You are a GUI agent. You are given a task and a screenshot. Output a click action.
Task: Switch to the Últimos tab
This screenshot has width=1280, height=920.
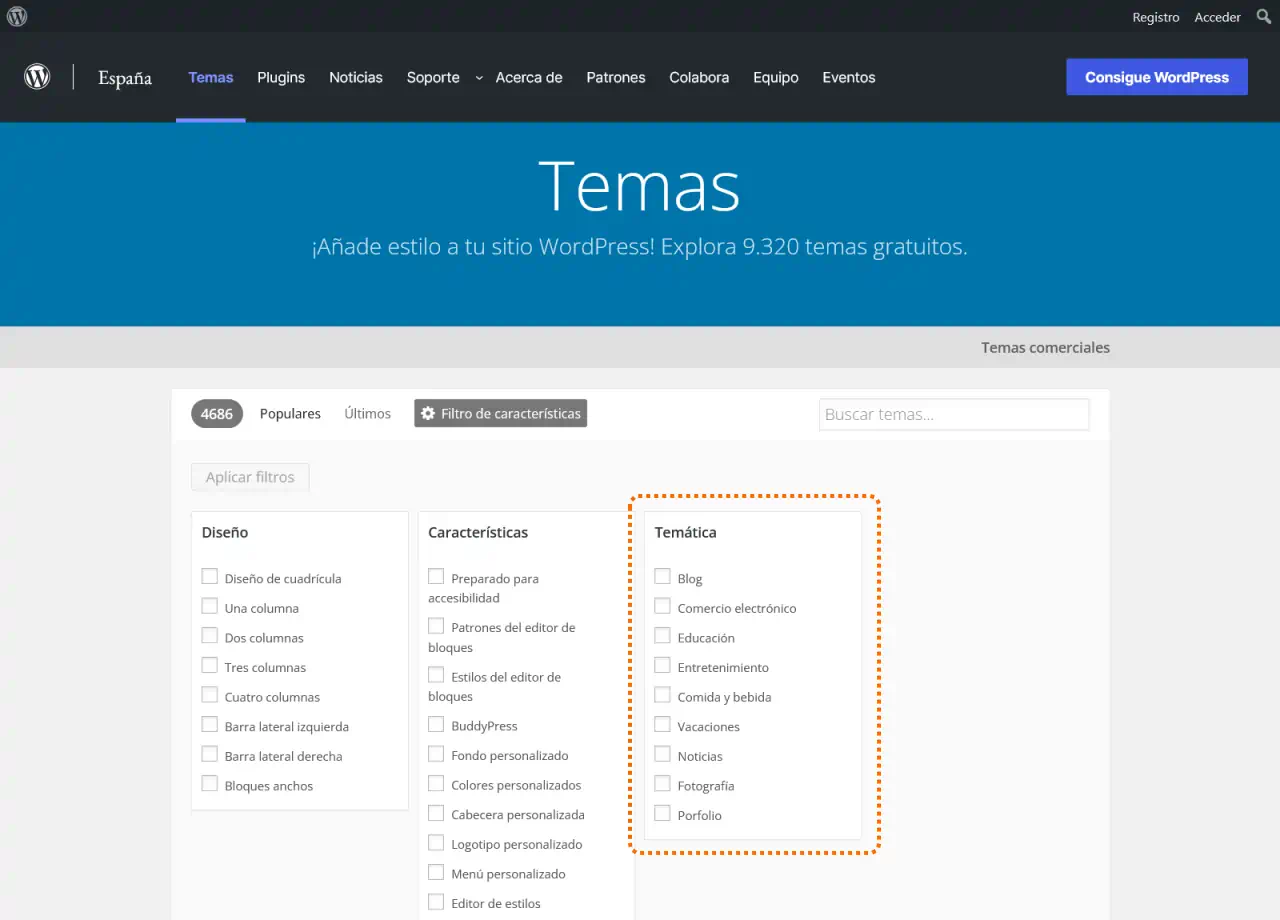click(368, 414)
